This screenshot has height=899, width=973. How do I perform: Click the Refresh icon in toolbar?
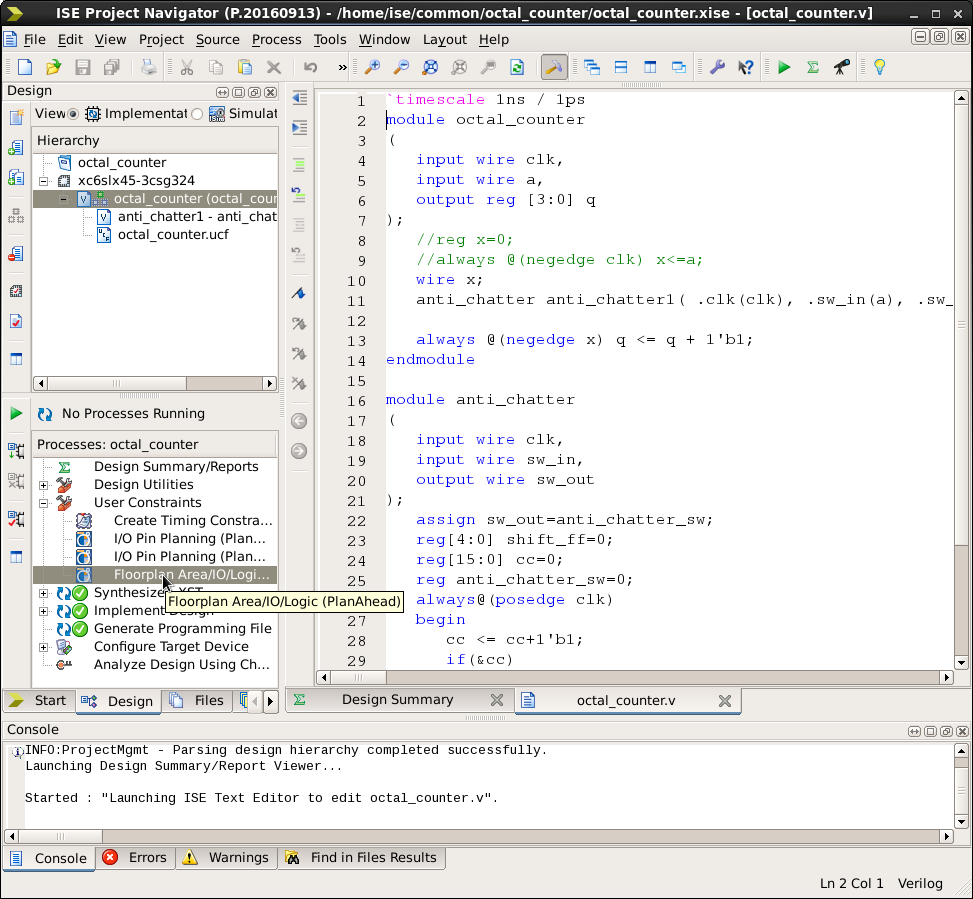pyautogui.click(x=517, y=67)
